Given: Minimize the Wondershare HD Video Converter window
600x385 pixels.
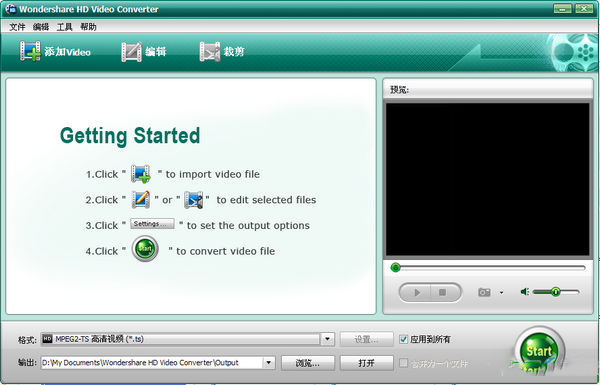Looking at the screenshot, I should (x=562, y=8).
